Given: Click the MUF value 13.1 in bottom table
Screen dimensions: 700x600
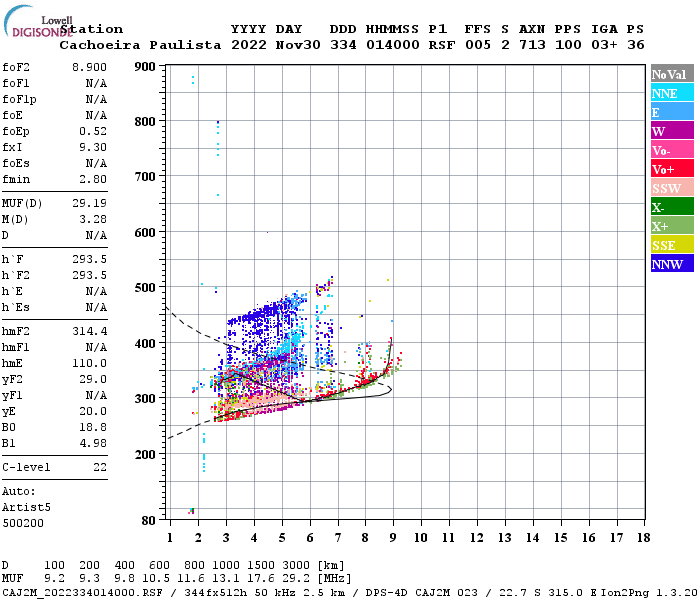Looking at the screenshot, I should click(x=226, y=579).
